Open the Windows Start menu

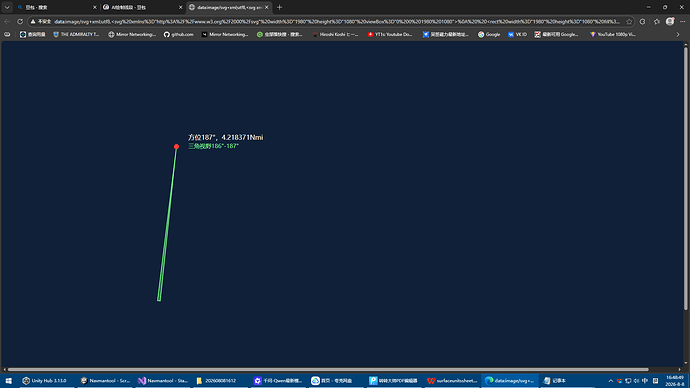tap(8, 381)
